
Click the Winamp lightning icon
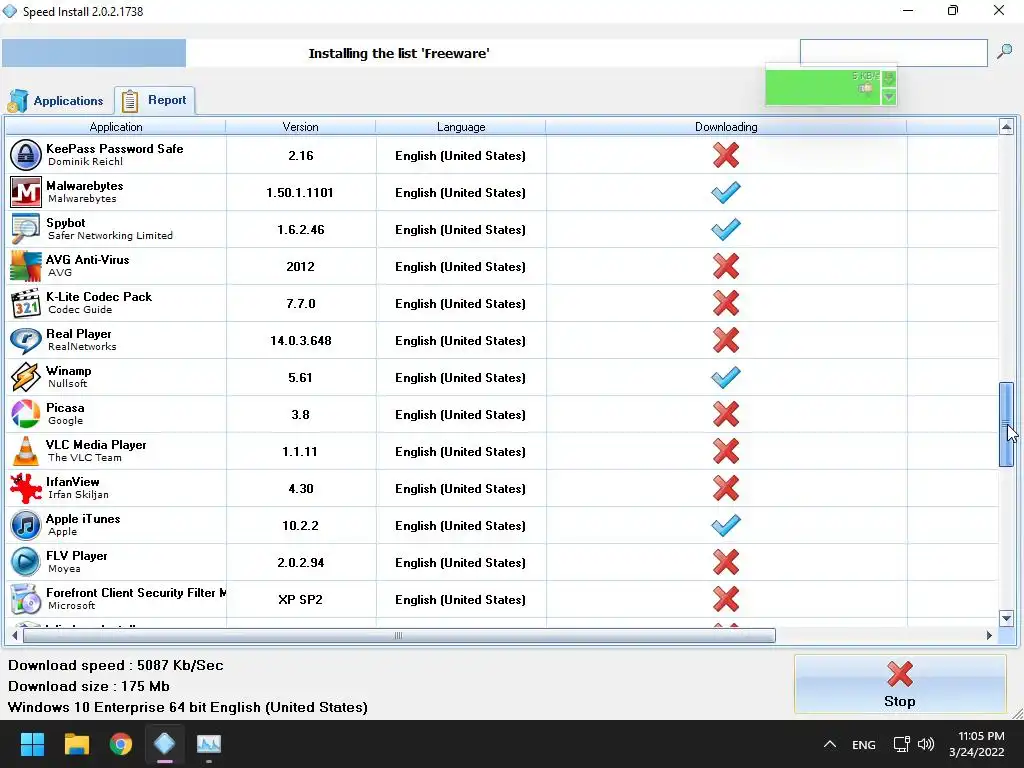[x=25, y=377]
